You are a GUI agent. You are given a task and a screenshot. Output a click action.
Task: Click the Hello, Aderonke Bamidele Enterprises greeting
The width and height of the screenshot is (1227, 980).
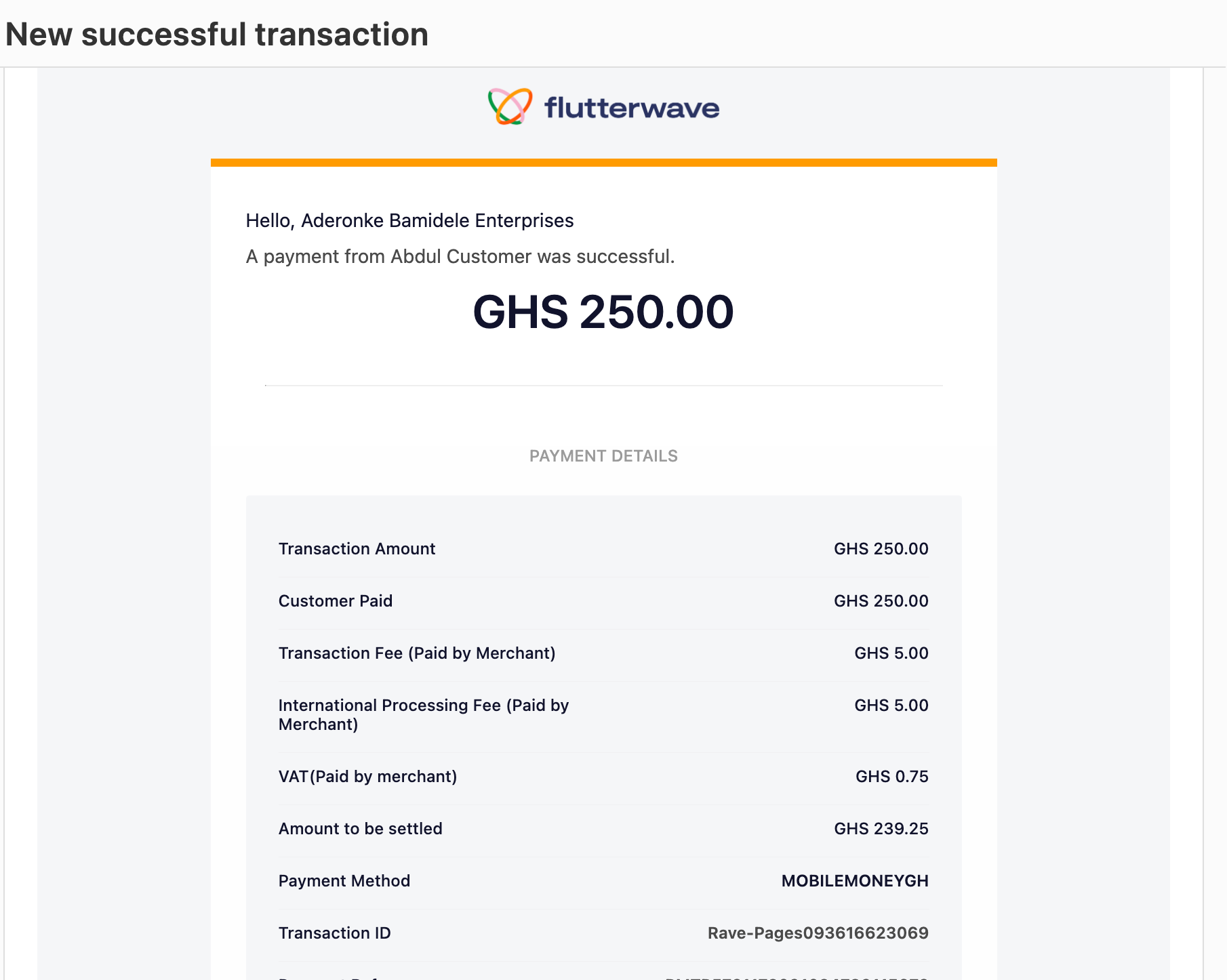(409, 220)
